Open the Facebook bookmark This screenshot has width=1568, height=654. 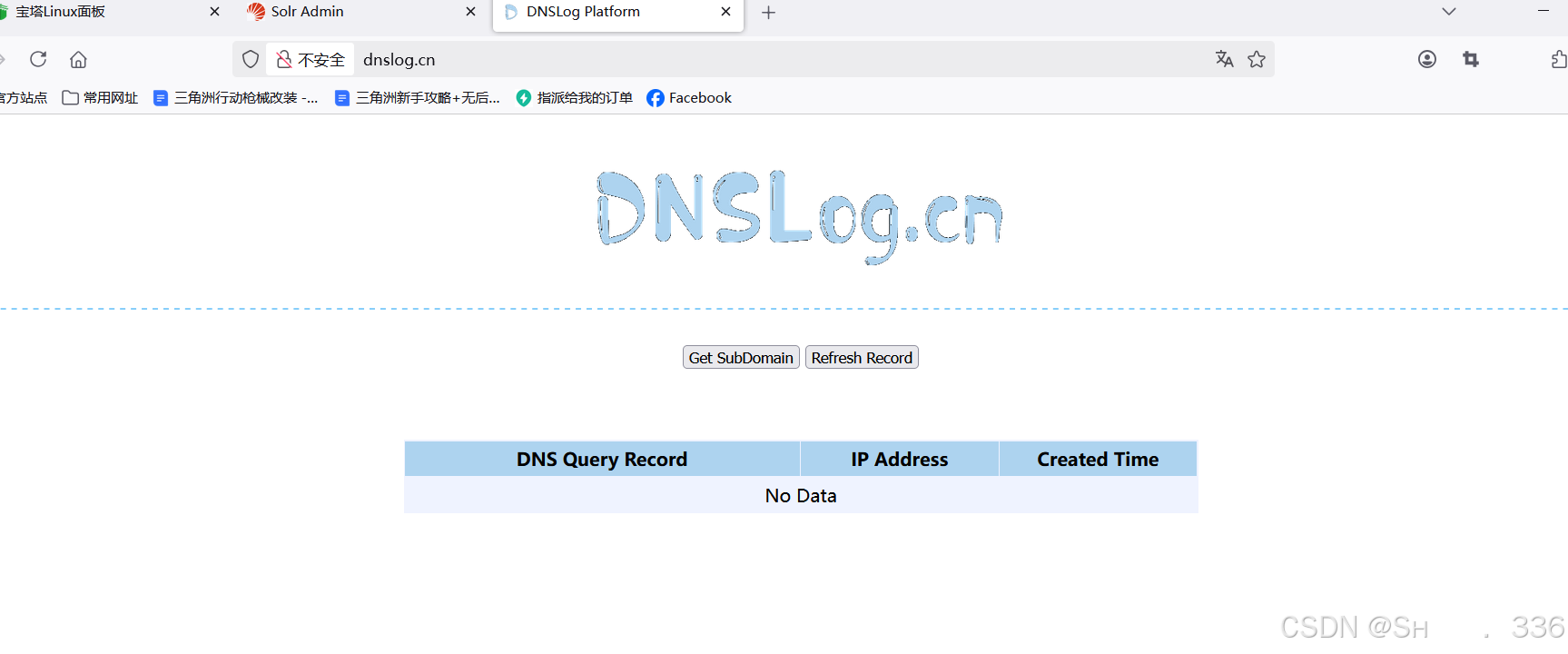click(689, 97)
